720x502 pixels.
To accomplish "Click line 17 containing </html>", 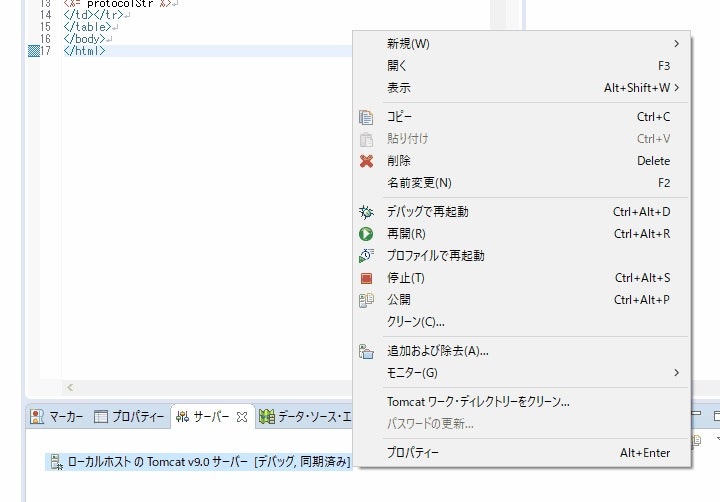I will 85,51.
